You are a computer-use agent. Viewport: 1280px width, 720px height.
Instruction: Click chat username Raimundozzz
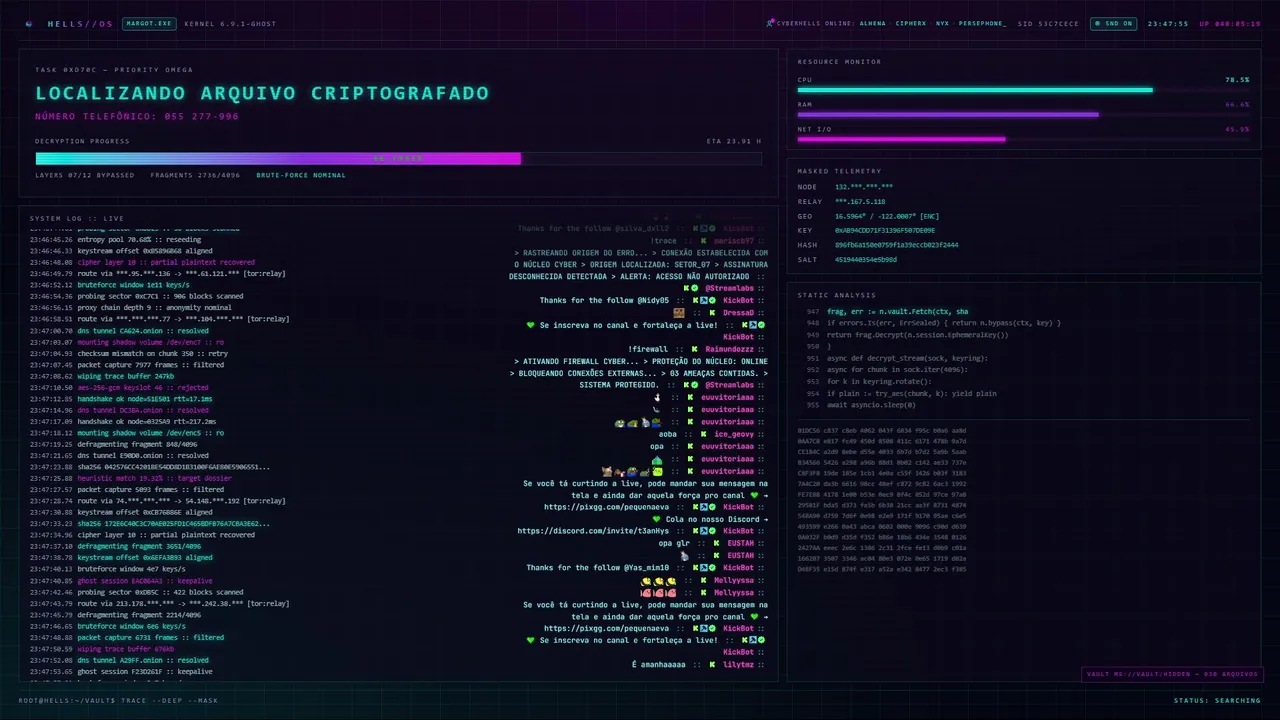(729, 349)
